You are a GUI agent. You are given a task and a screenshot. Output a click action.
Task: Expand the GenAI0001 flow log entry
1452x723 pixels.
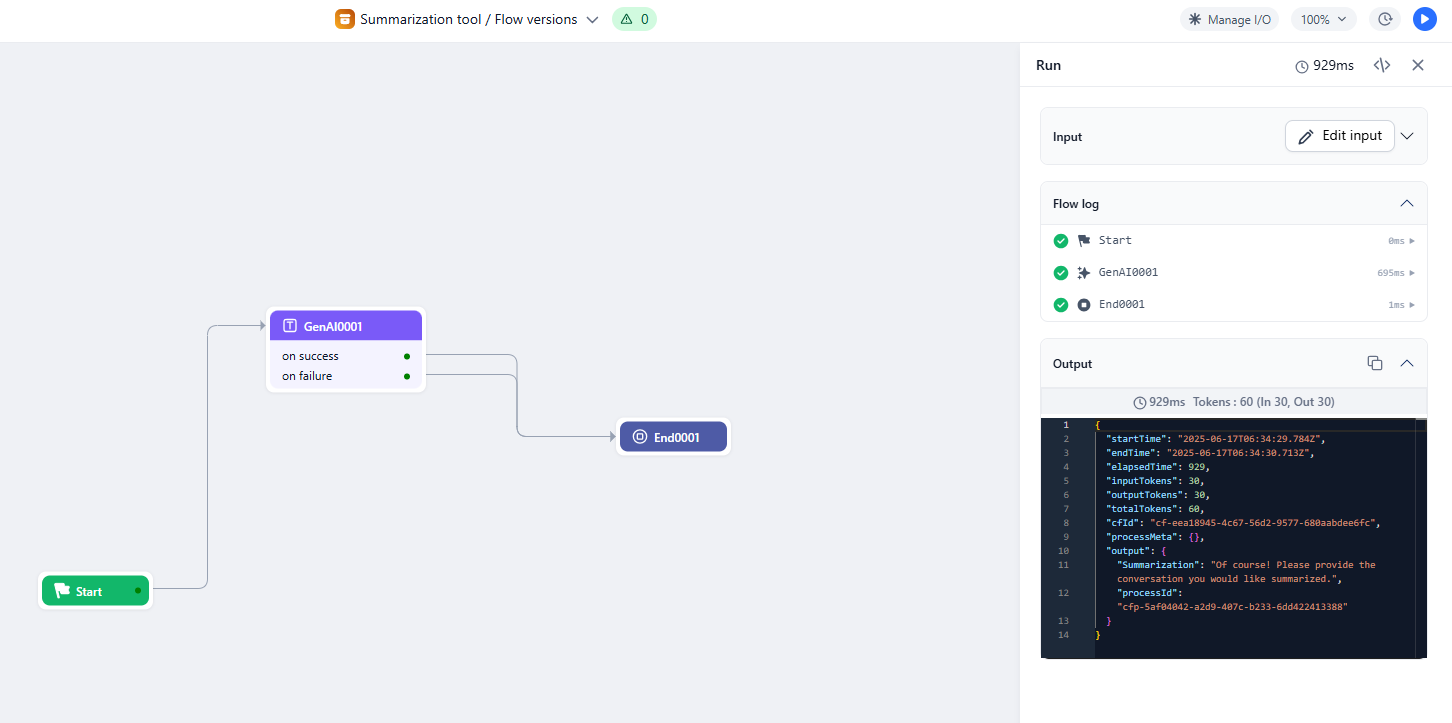point(1412,273)
